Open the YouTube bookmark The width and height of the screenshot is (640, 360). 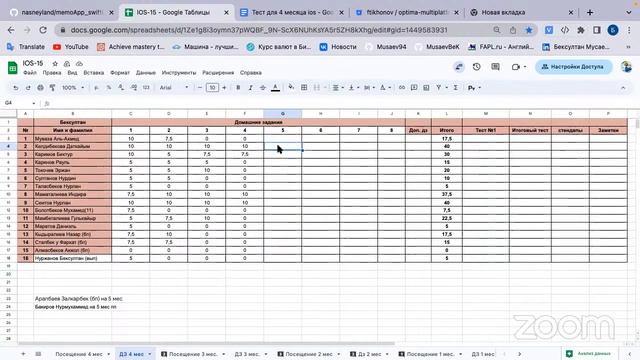coord(71,47)
